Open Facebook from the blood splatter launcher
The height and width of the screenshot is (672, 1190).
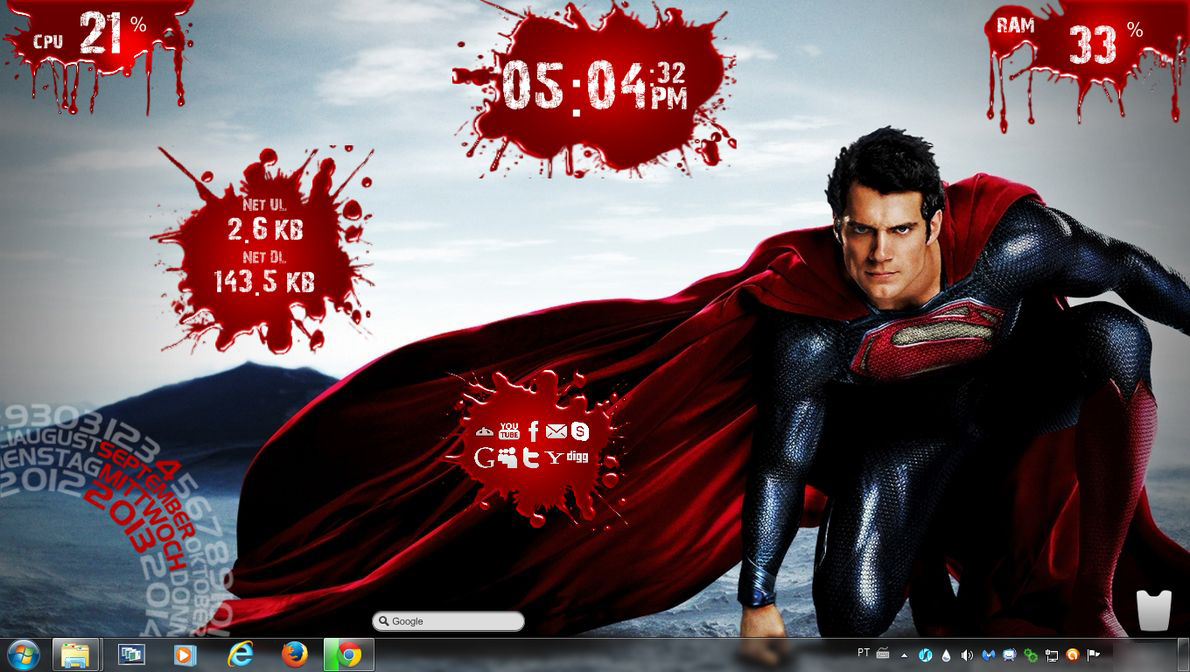pos(534,431)
